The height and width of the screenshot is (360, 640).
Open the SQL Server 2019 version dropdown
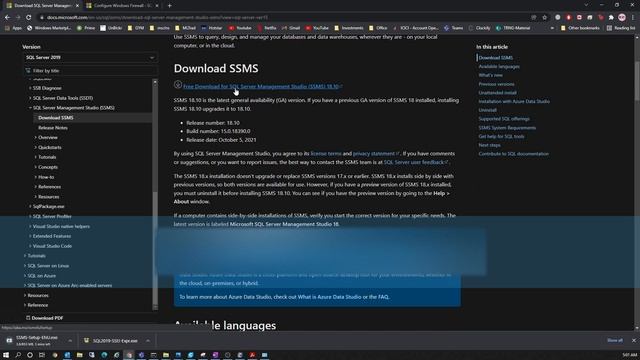pyautogui.click(x=90, y=58)
